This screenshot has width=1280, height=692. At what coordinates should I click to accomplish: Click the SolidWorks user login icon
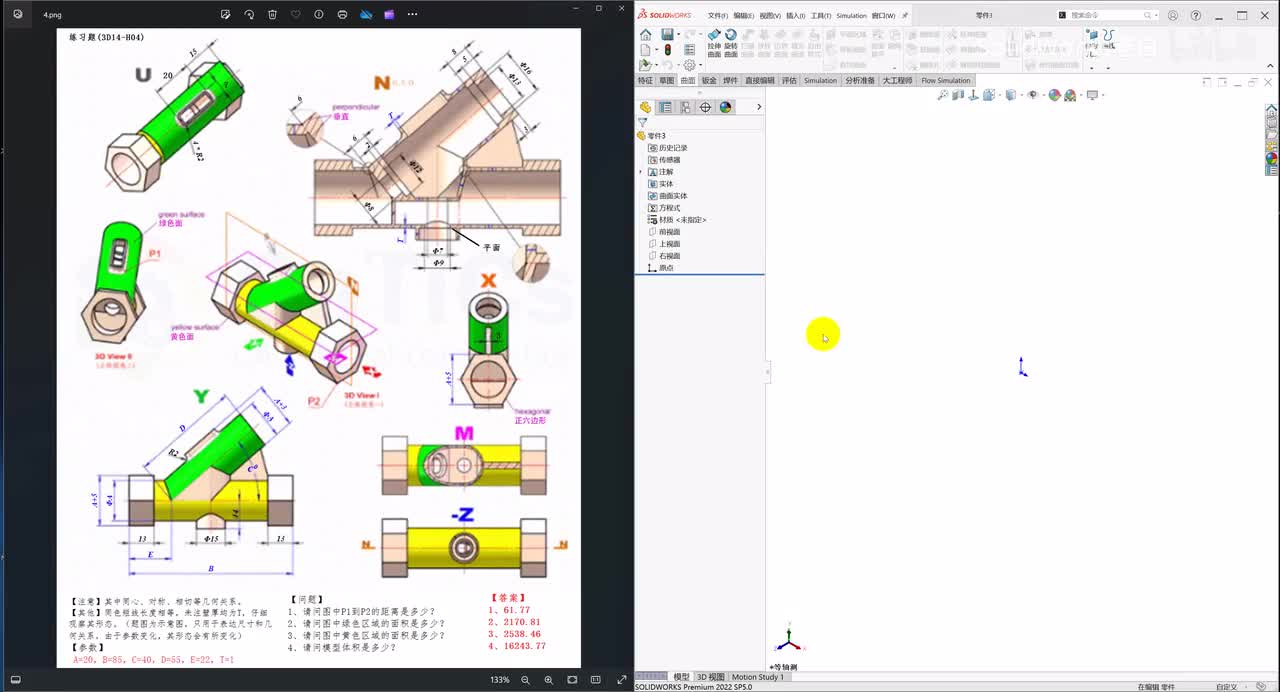[x=1173, y=15]
